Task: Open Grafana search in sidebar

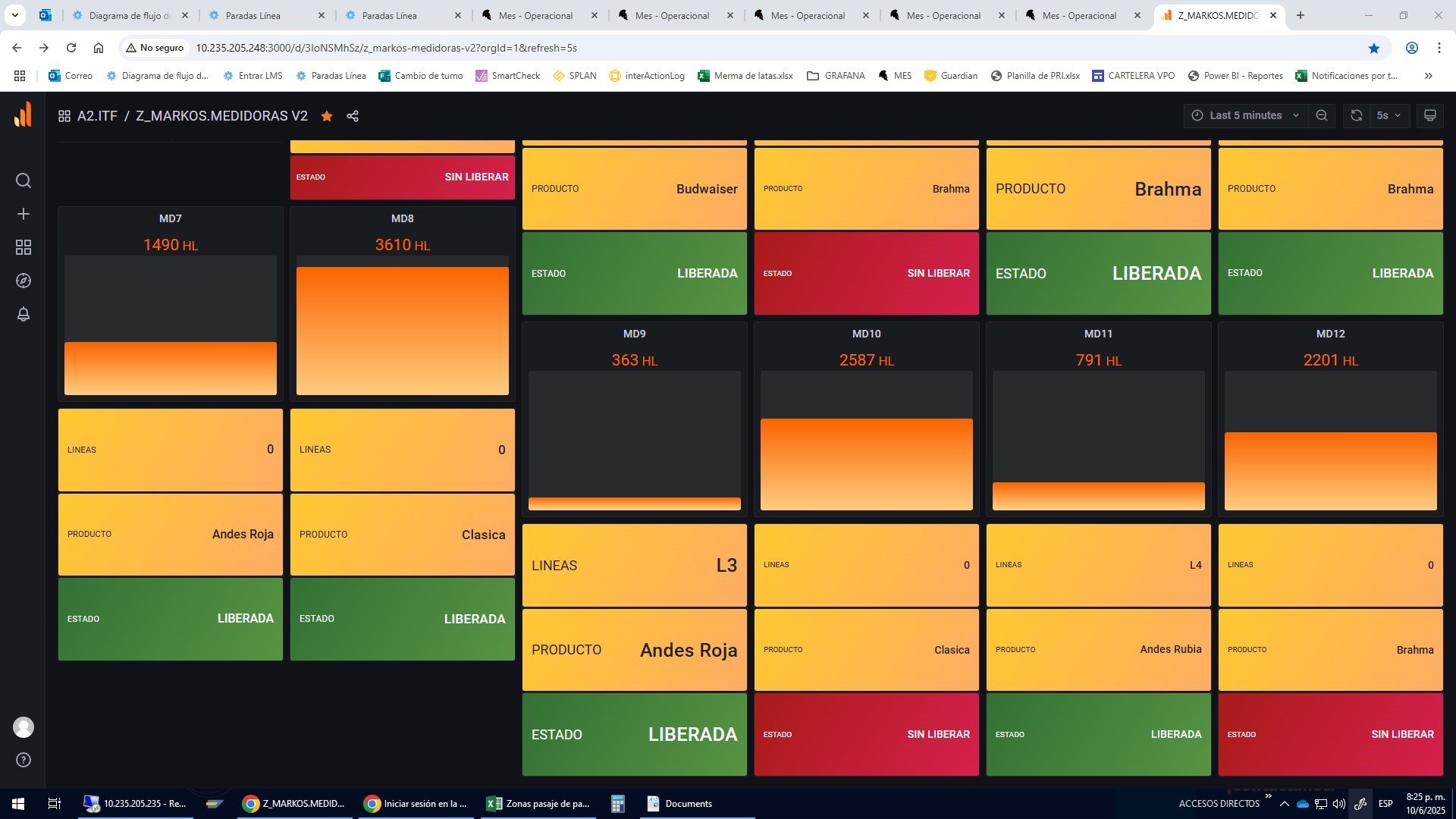Action: point(24,180)
